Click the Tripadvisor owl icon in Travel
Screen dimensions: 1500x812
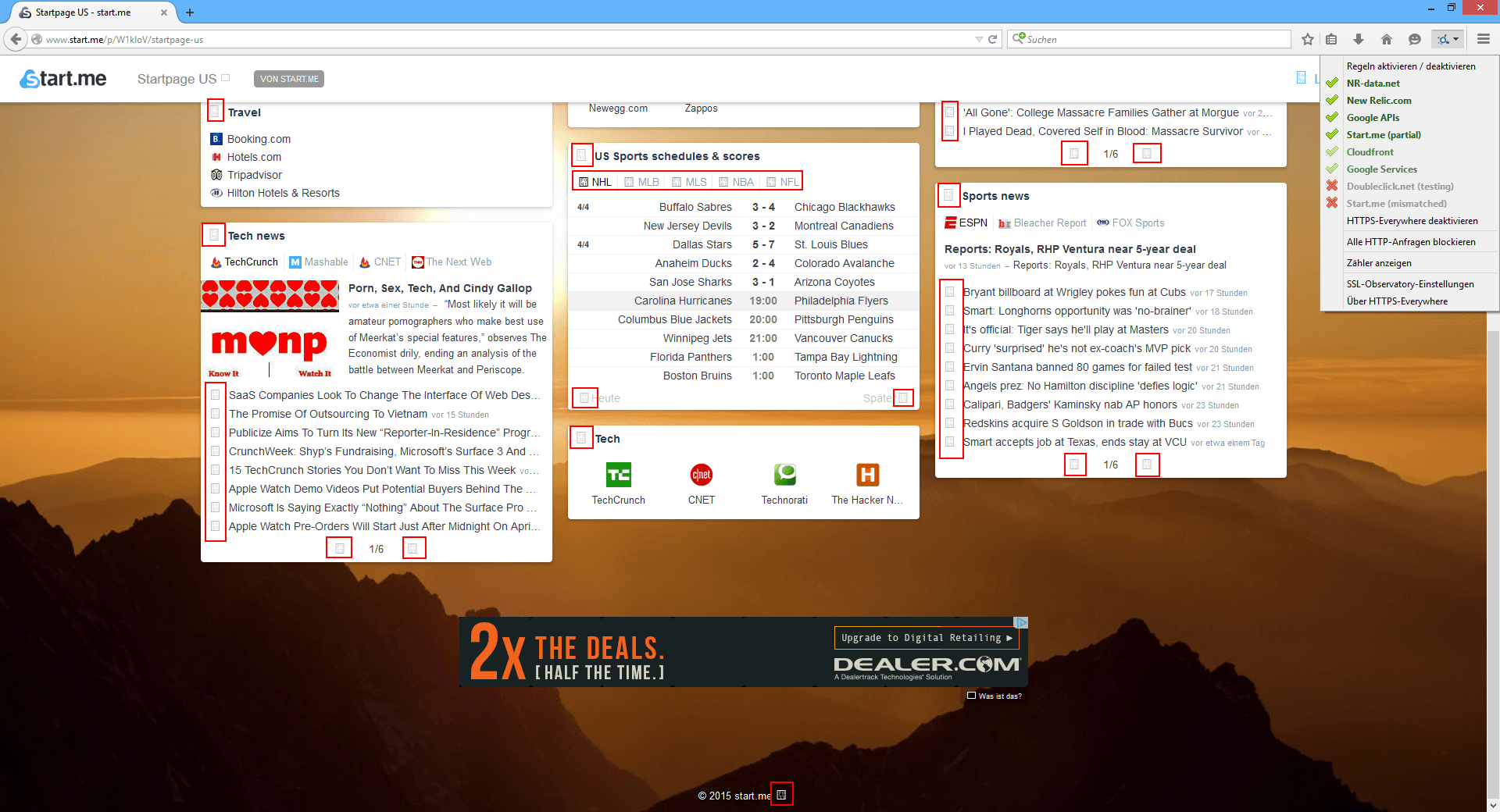tap(216, 175)
